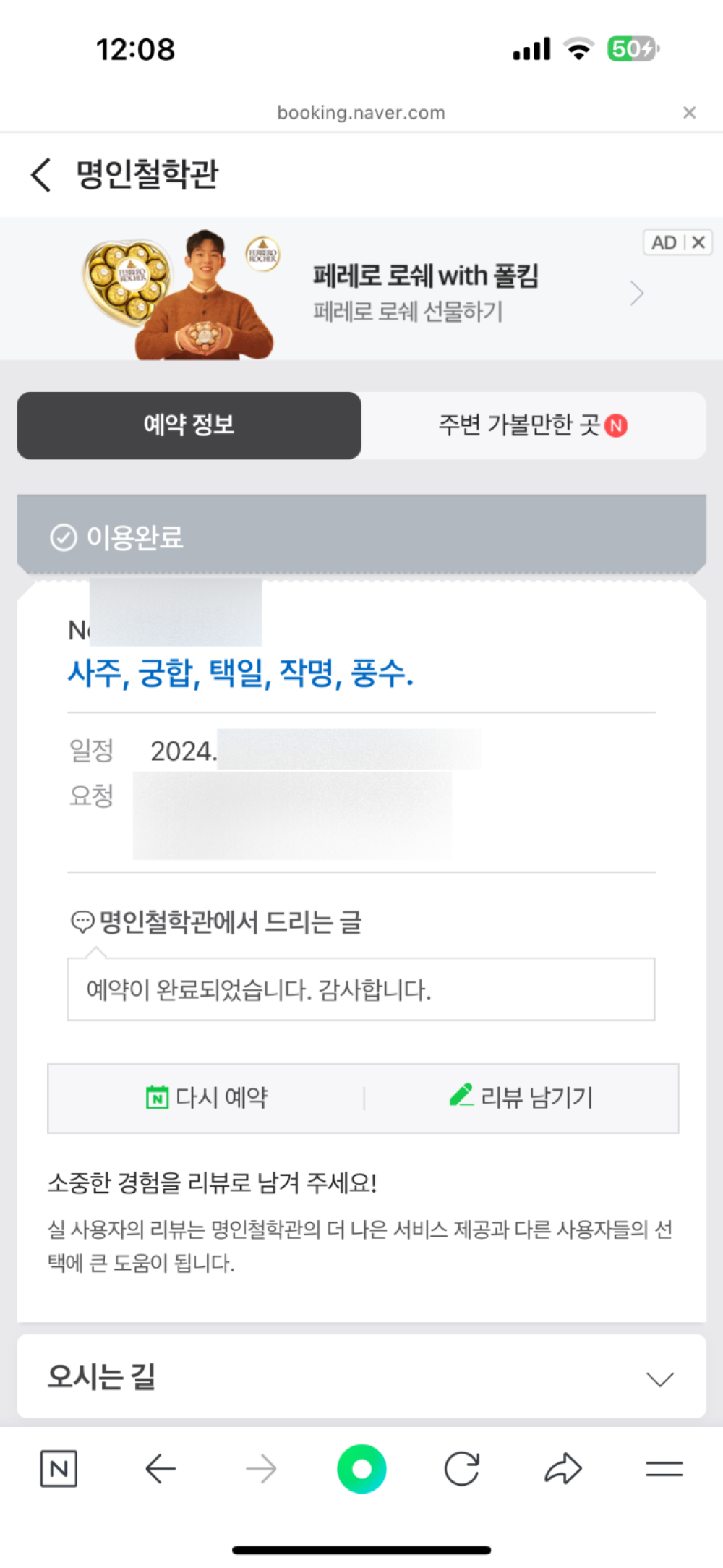Open the 사주, 궁합, 택일, 작명, 풍수 link
This screenshot has height=1568, width=723.
[x=240, y=673]
